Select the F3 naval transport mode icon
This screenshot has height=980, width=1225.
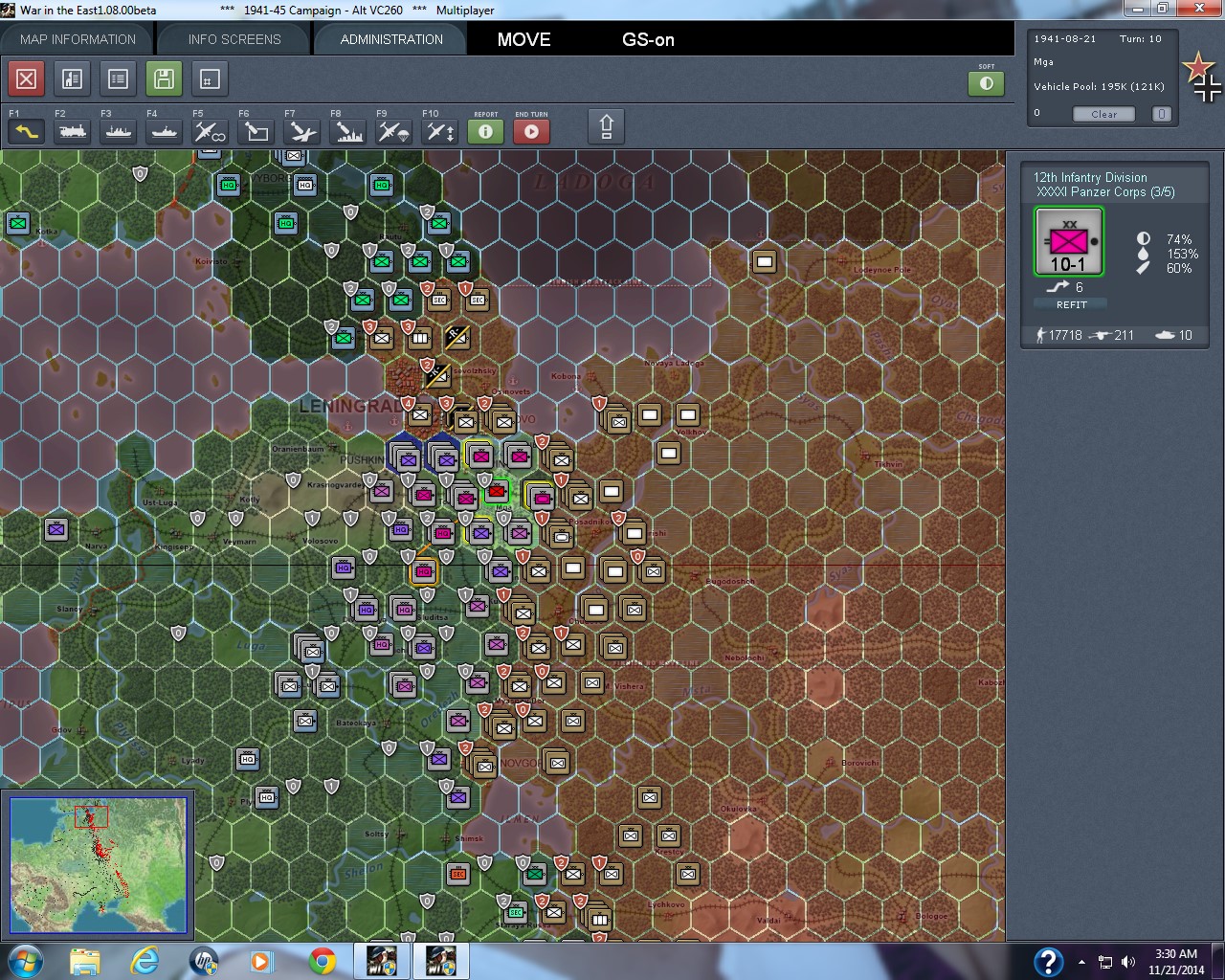click(118, 131)
